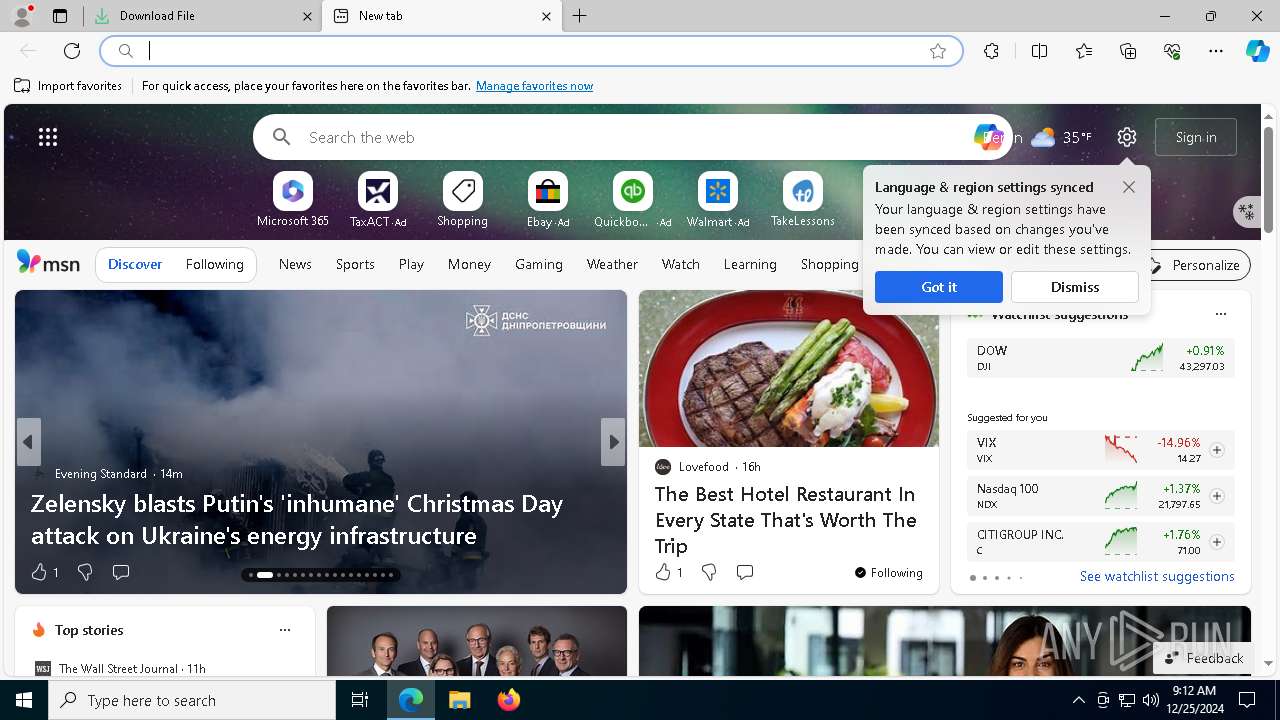Click Import favorites button

(68, 86)
